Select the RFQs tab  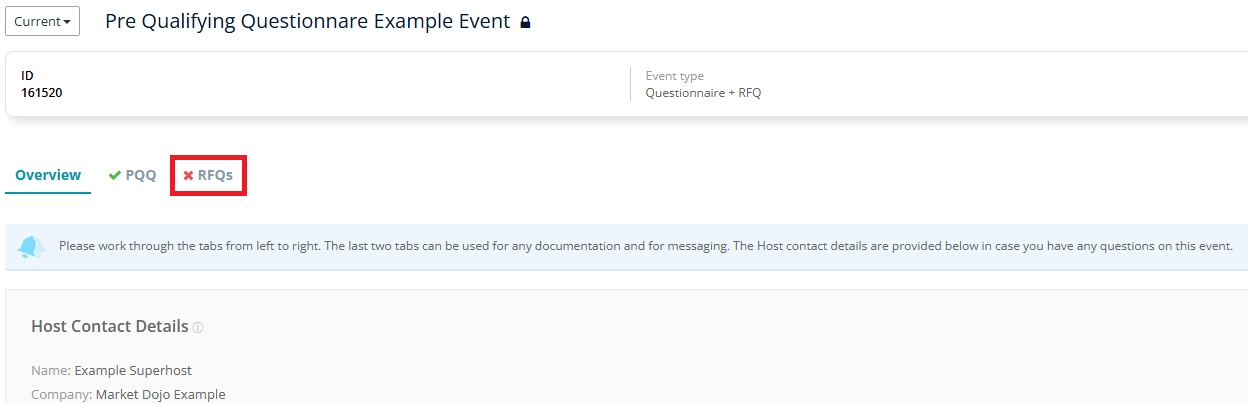[215, 175]
